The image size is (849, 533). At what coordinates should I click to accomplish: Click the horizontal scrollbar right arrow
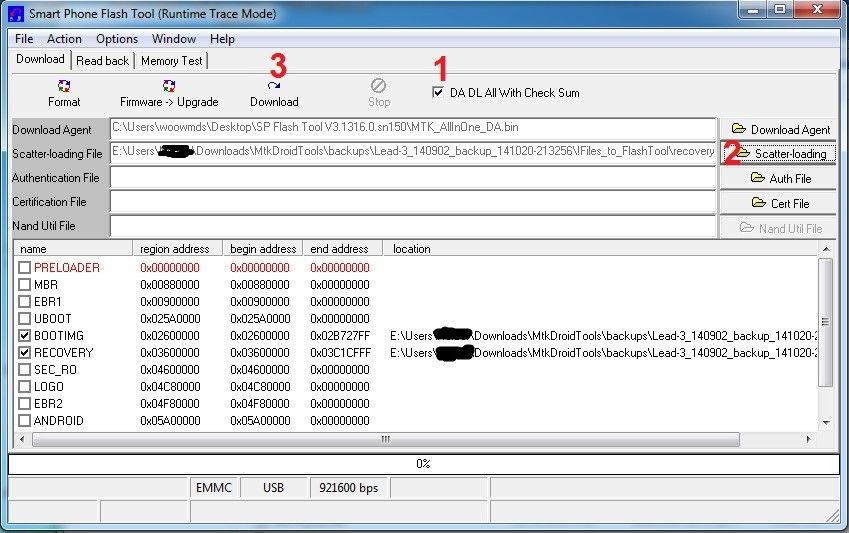point(808,439)
